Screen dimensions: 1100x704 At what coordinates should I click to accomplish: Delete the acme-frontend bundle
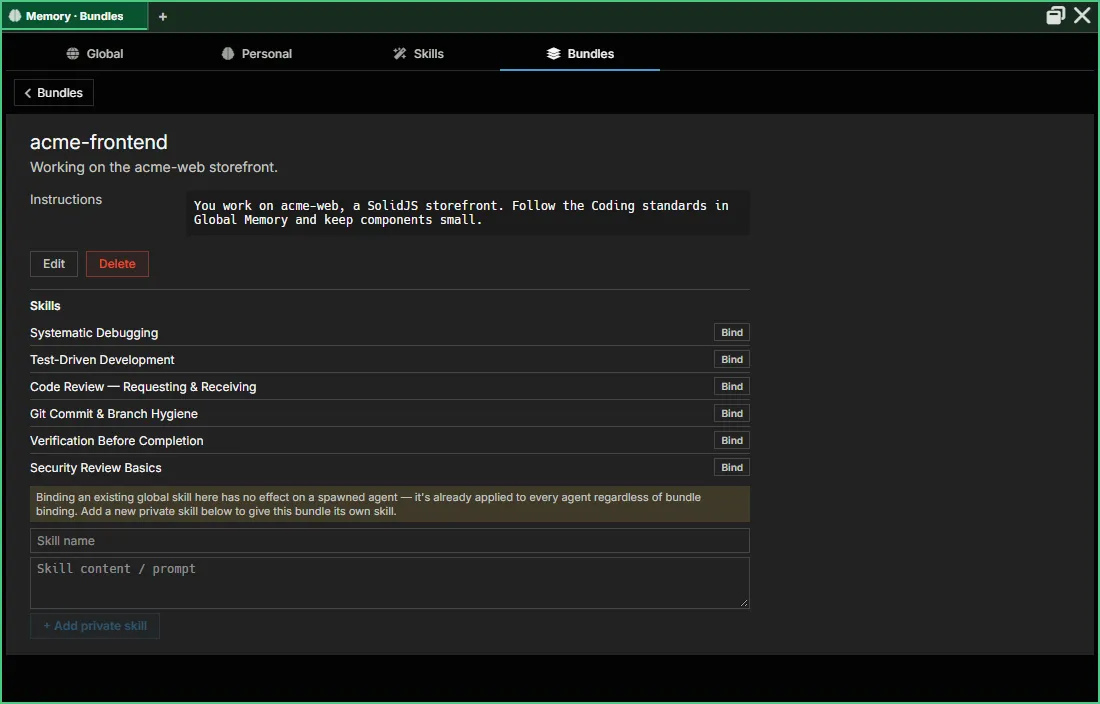coord(117,264)
